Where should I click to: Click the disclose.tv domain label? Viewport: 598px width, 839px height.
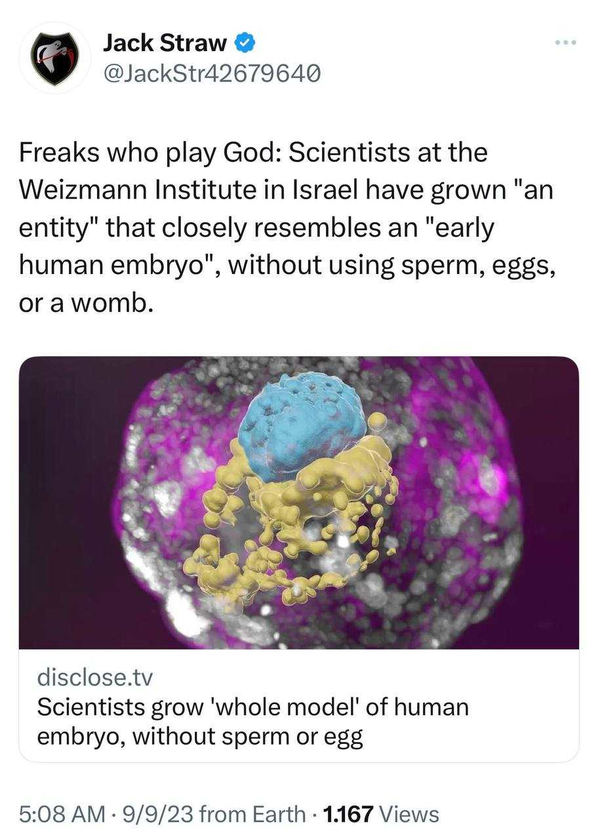pos(95,677)
